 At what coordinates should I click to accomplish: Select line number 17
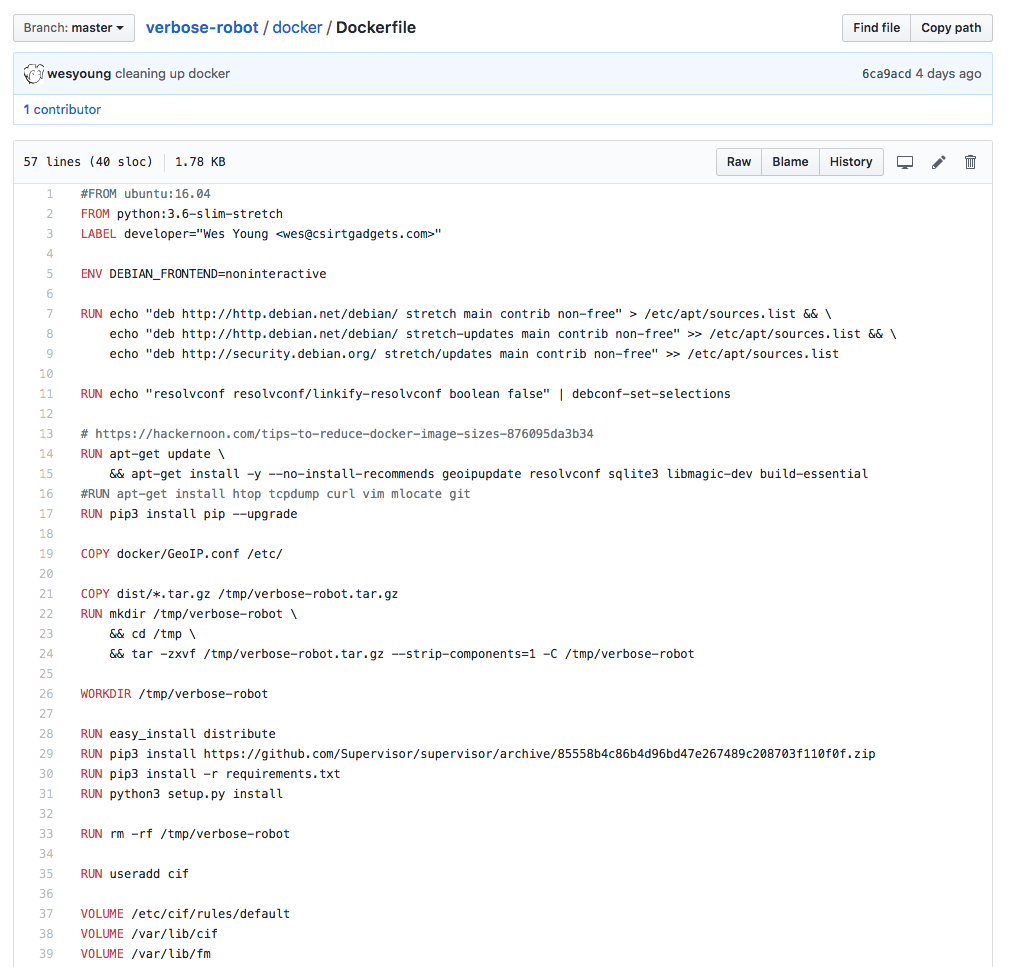click(46, 513)
